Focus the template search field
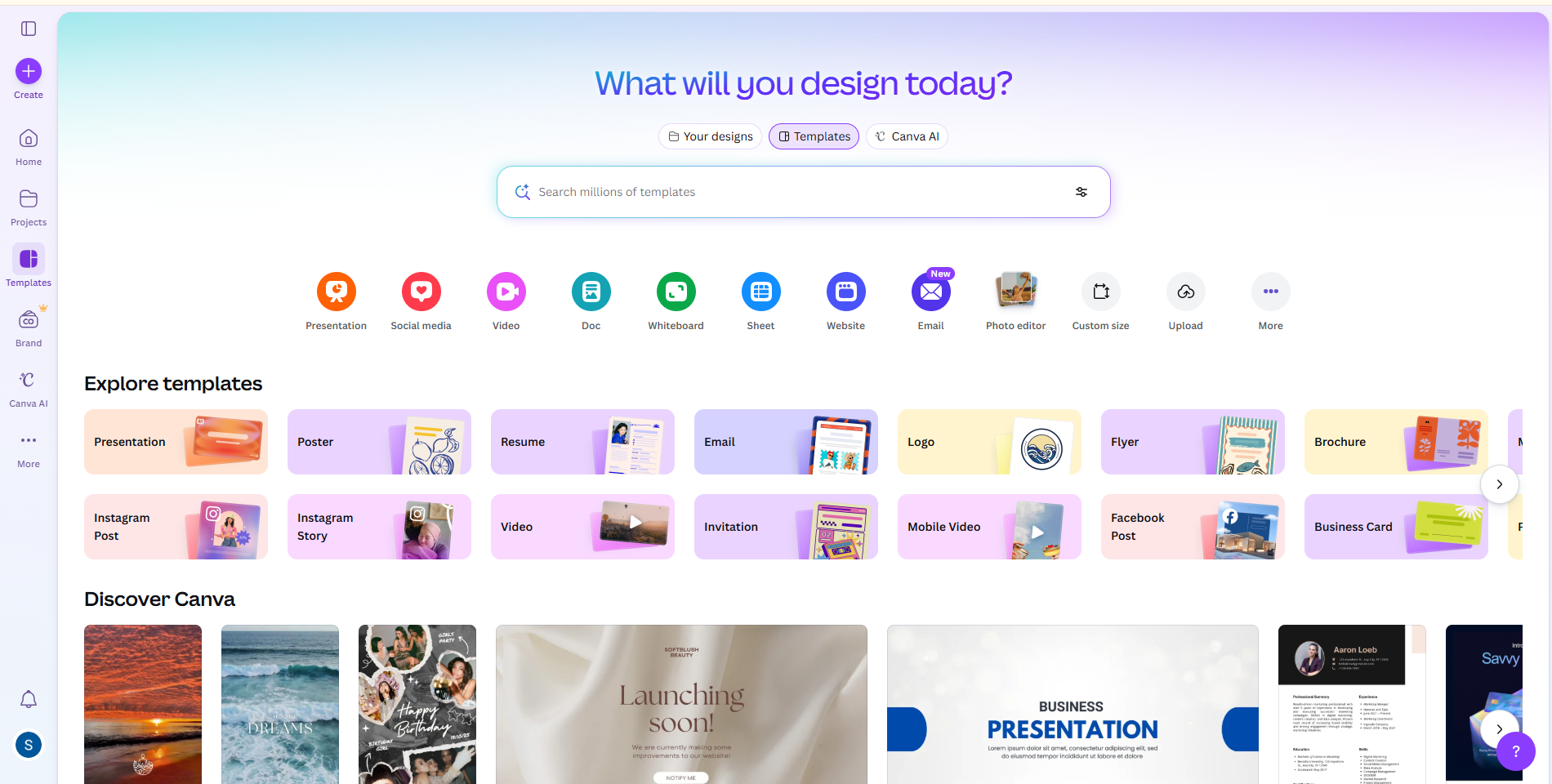1552x784 pixels. [804, 192]
